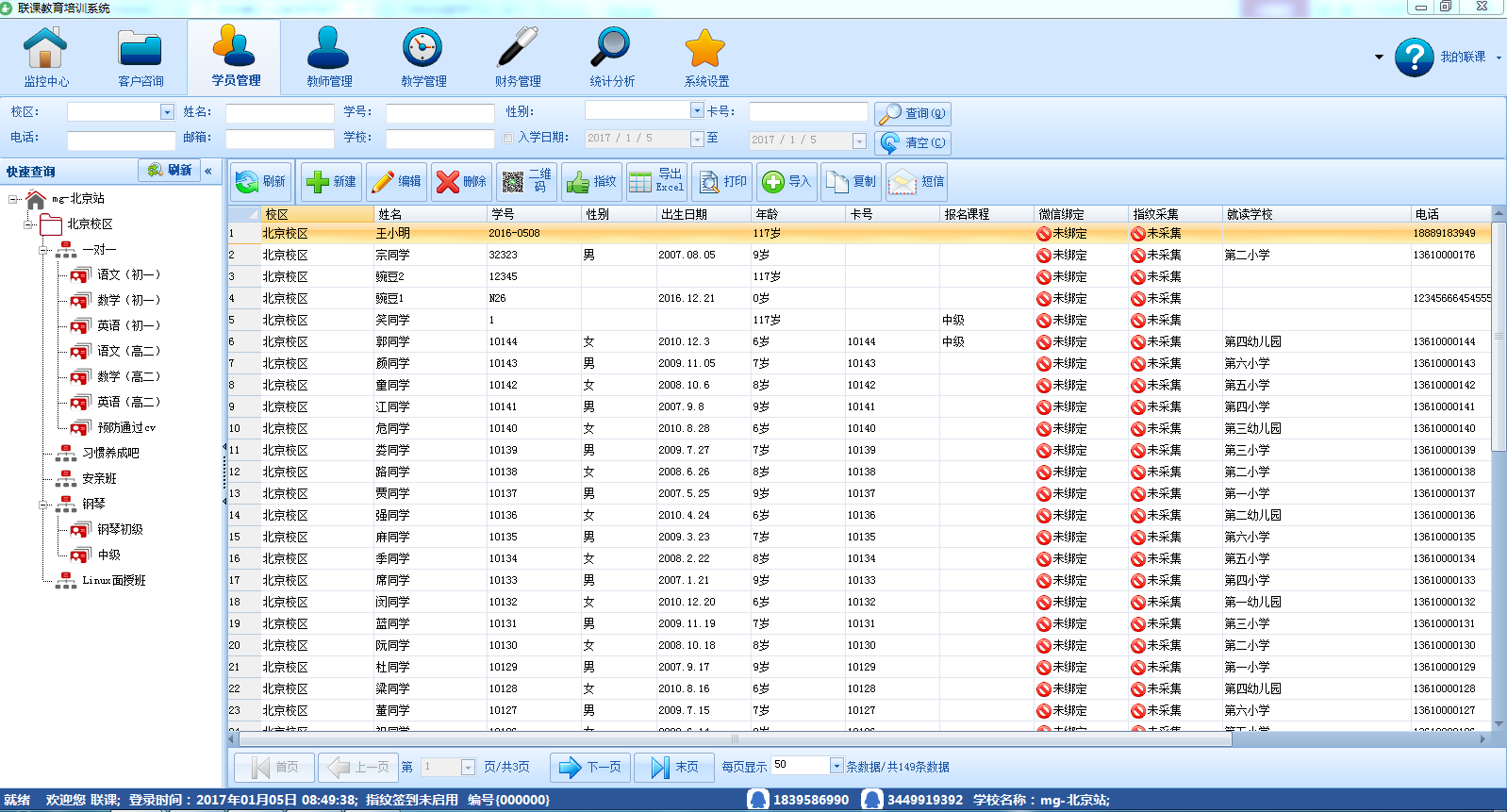This screenshot has width=1507, height=812.
Task: Select 习惯养成吧 in the tree
Action: (110, 453)
